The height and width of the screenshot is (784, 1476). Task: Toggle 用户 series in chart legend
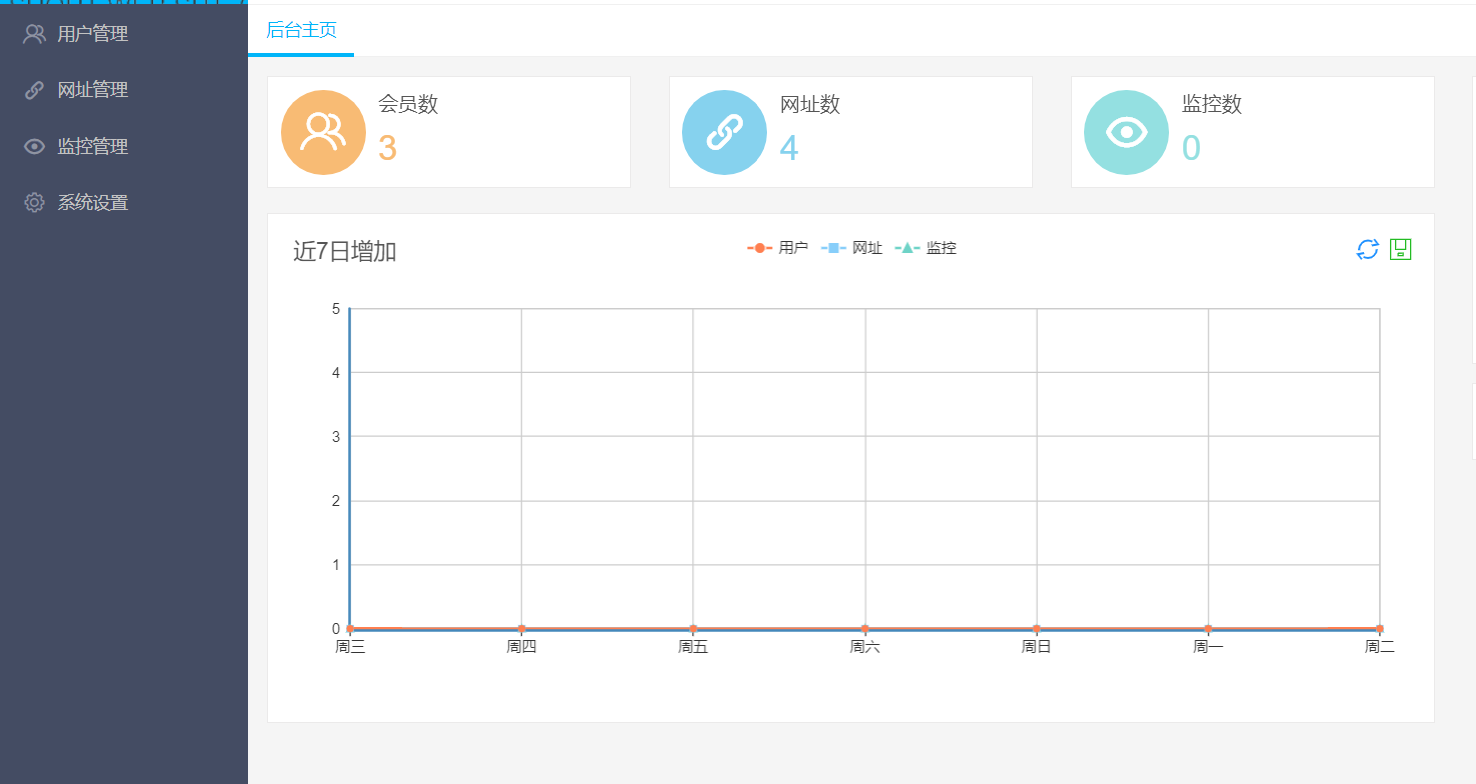[777, 248]
